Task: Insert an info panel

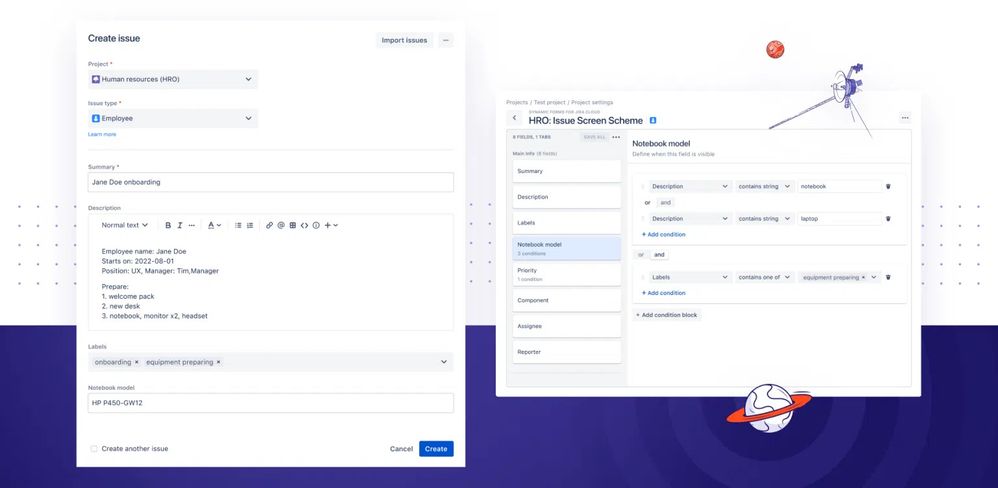Action: (x=316, y=225)
